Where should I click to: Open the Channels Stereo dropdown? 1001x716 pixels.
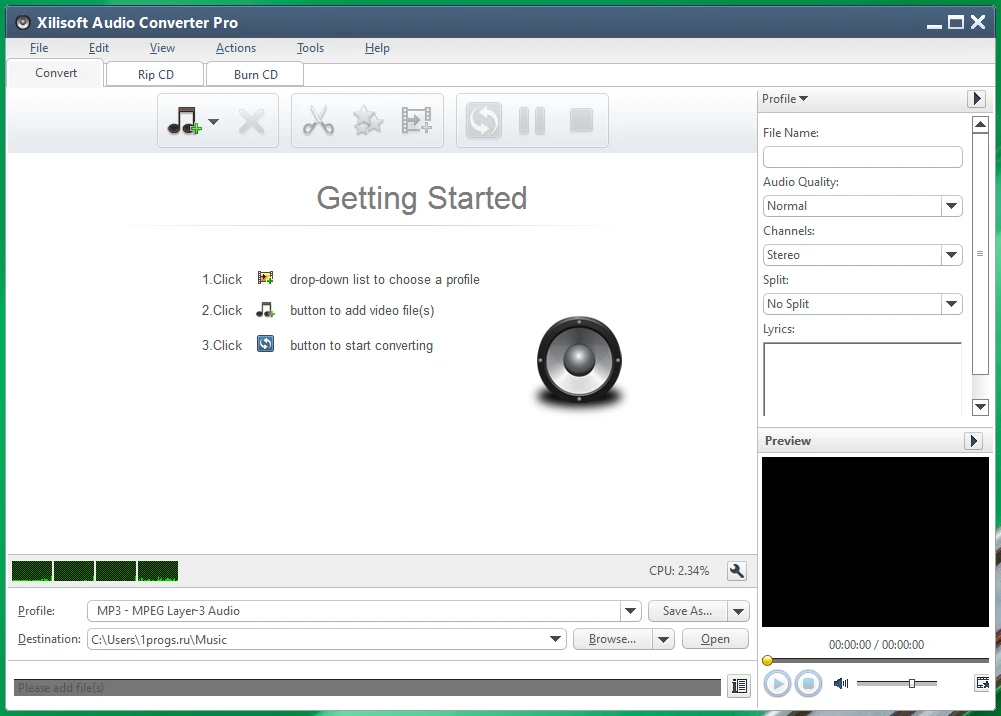click(951, 255)
